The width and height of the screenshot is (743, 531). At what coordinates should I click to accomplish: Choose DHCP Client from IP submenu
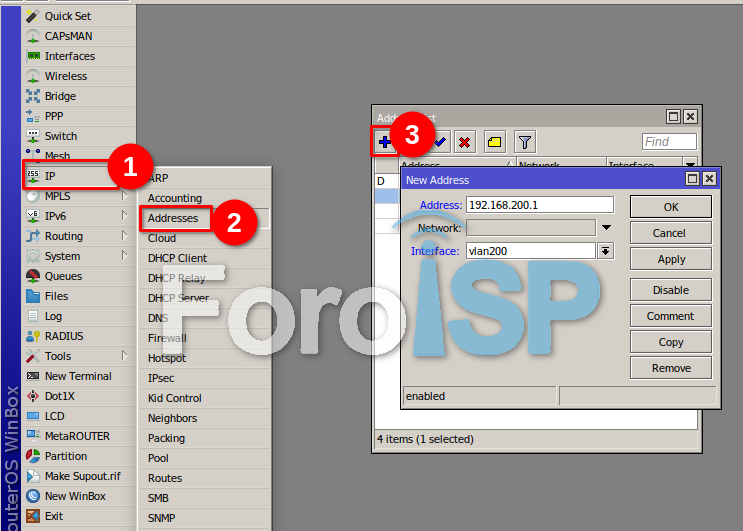click(177, 258)
